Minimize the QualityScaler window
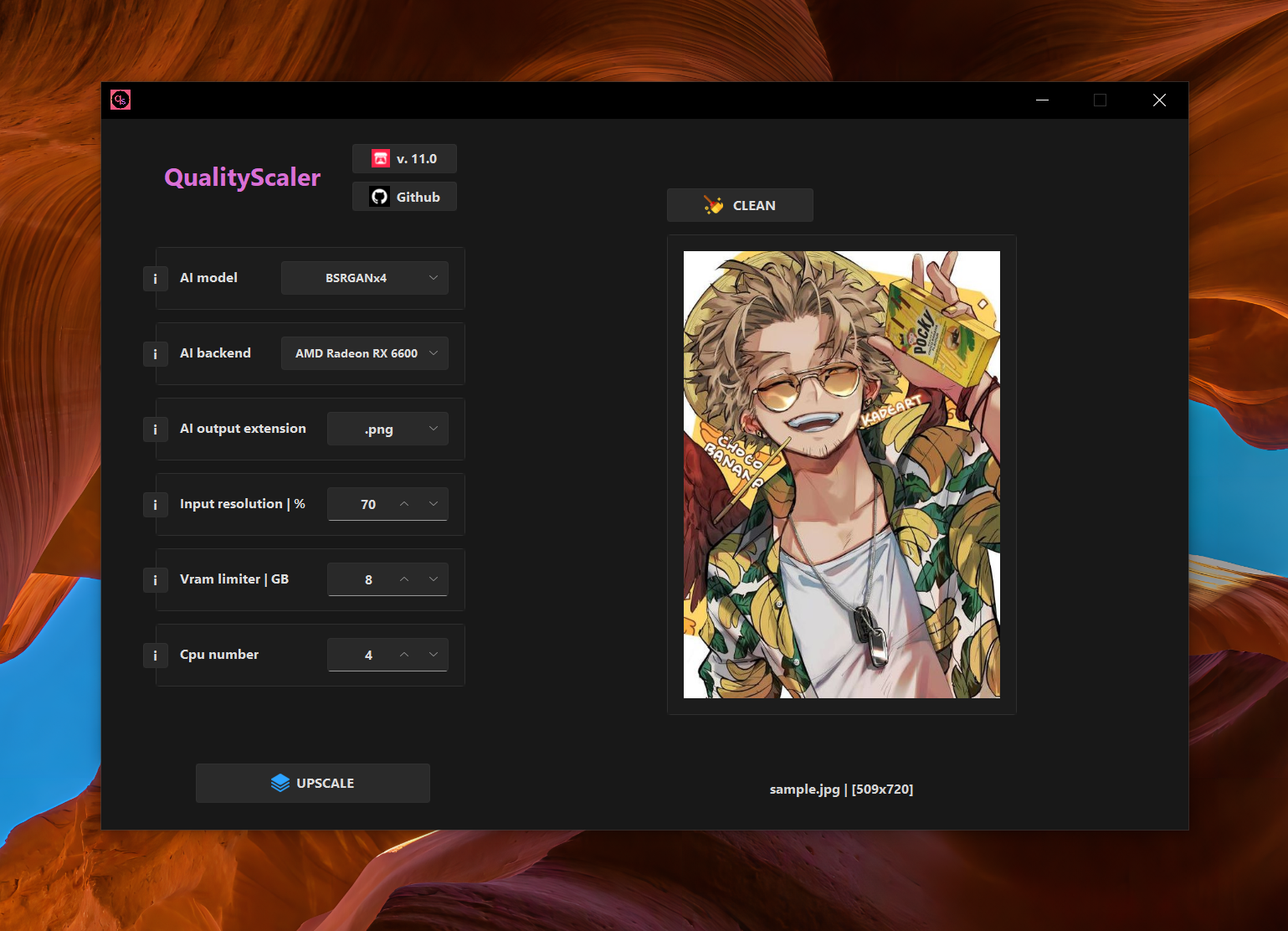Screen dimensions: 1288x931 point(1042,100)
